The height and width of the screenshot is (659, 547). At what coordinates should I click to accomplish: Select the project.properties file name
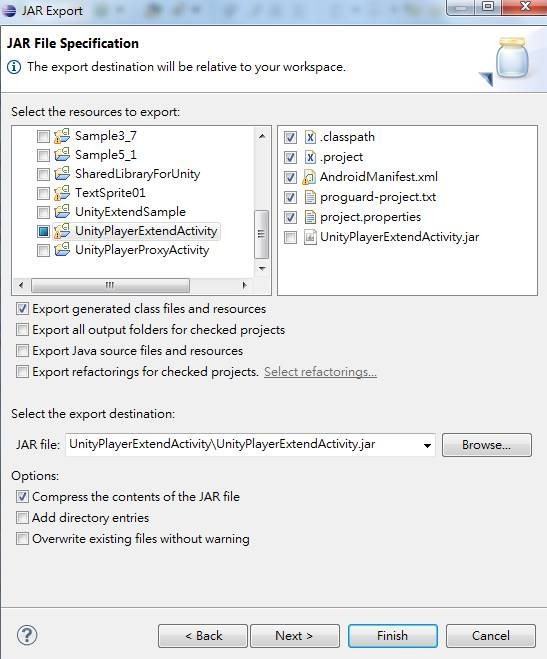point(370,217)
